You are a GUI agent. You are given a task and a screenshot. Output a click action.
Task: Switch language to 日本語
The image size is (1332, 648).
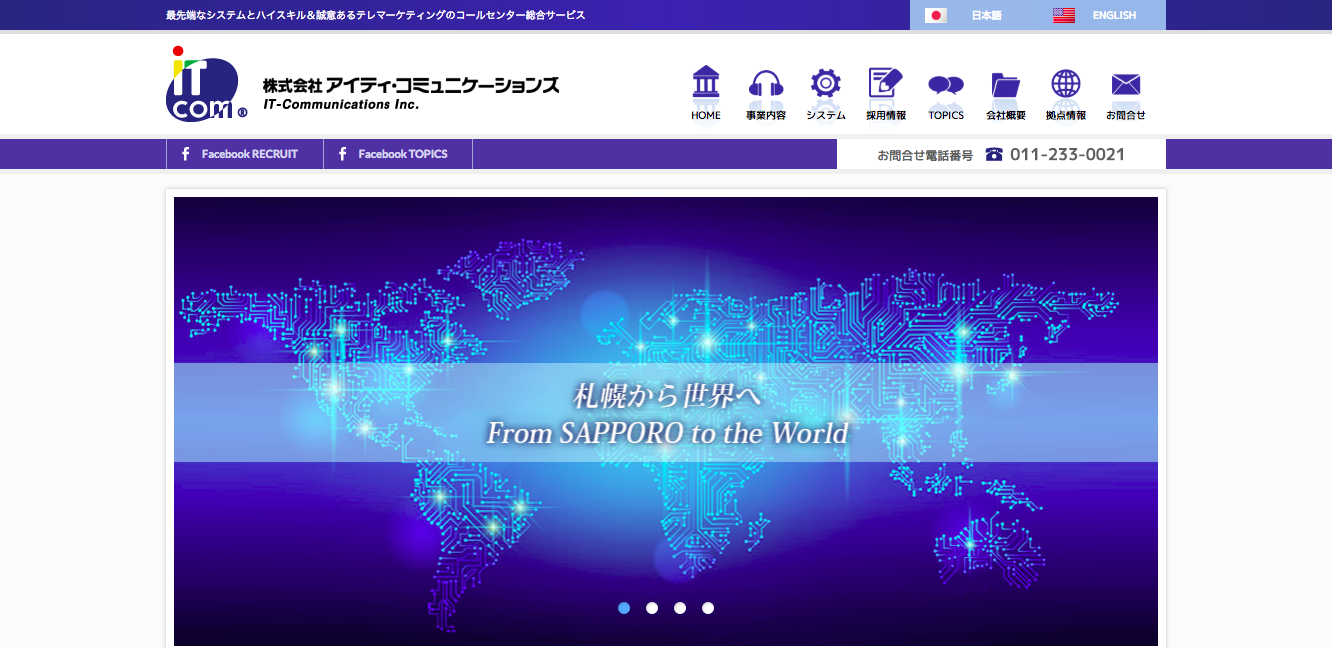coord(986,16)
